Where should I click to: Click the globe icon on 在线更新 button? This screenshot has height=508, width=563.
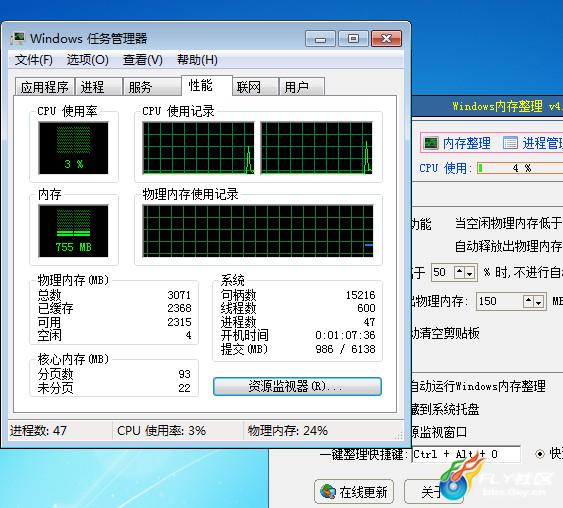tap(327, 491)
